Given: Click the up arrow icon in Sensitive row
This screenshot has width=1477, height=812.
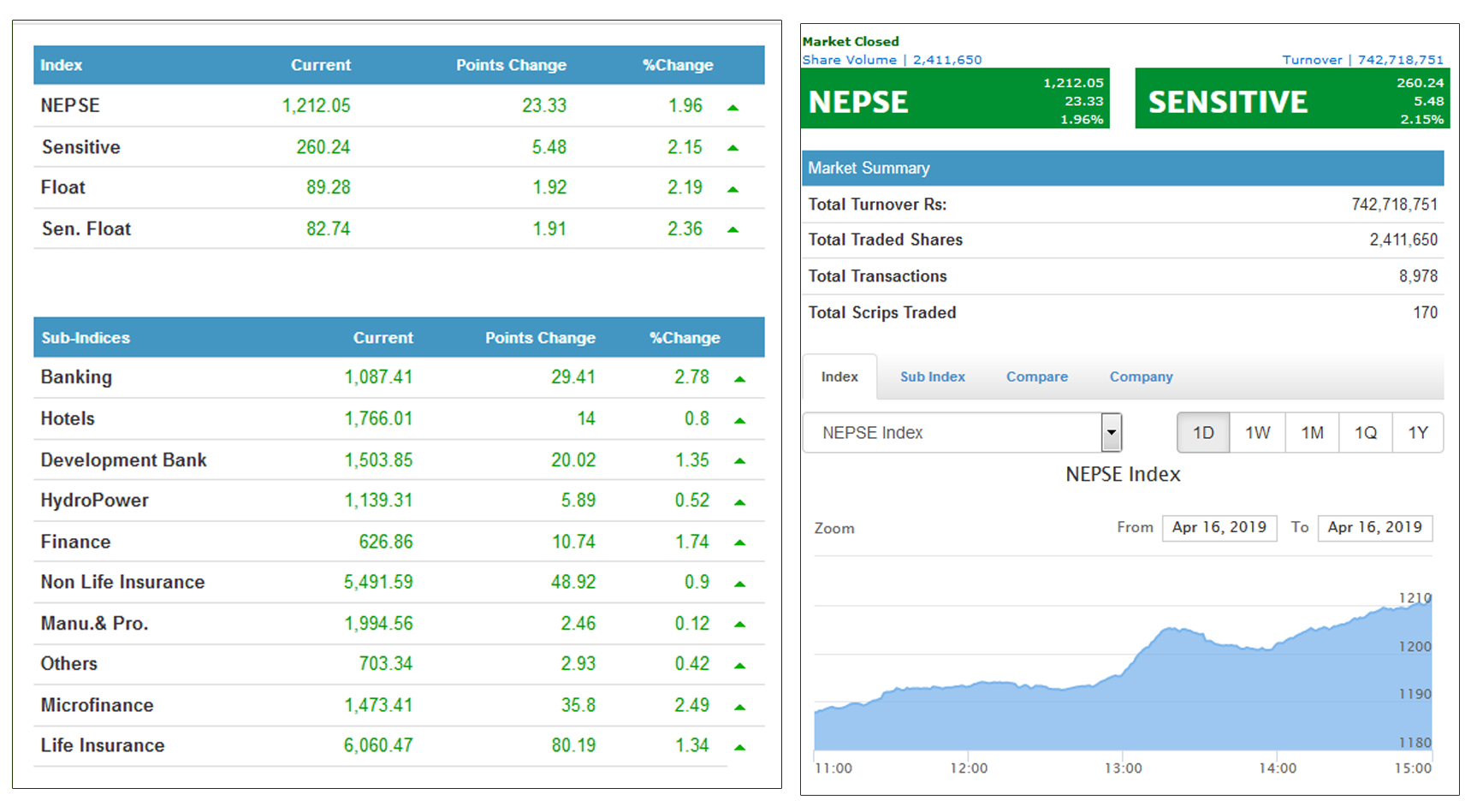Looking at the screenshot, I should pos(733,148).
